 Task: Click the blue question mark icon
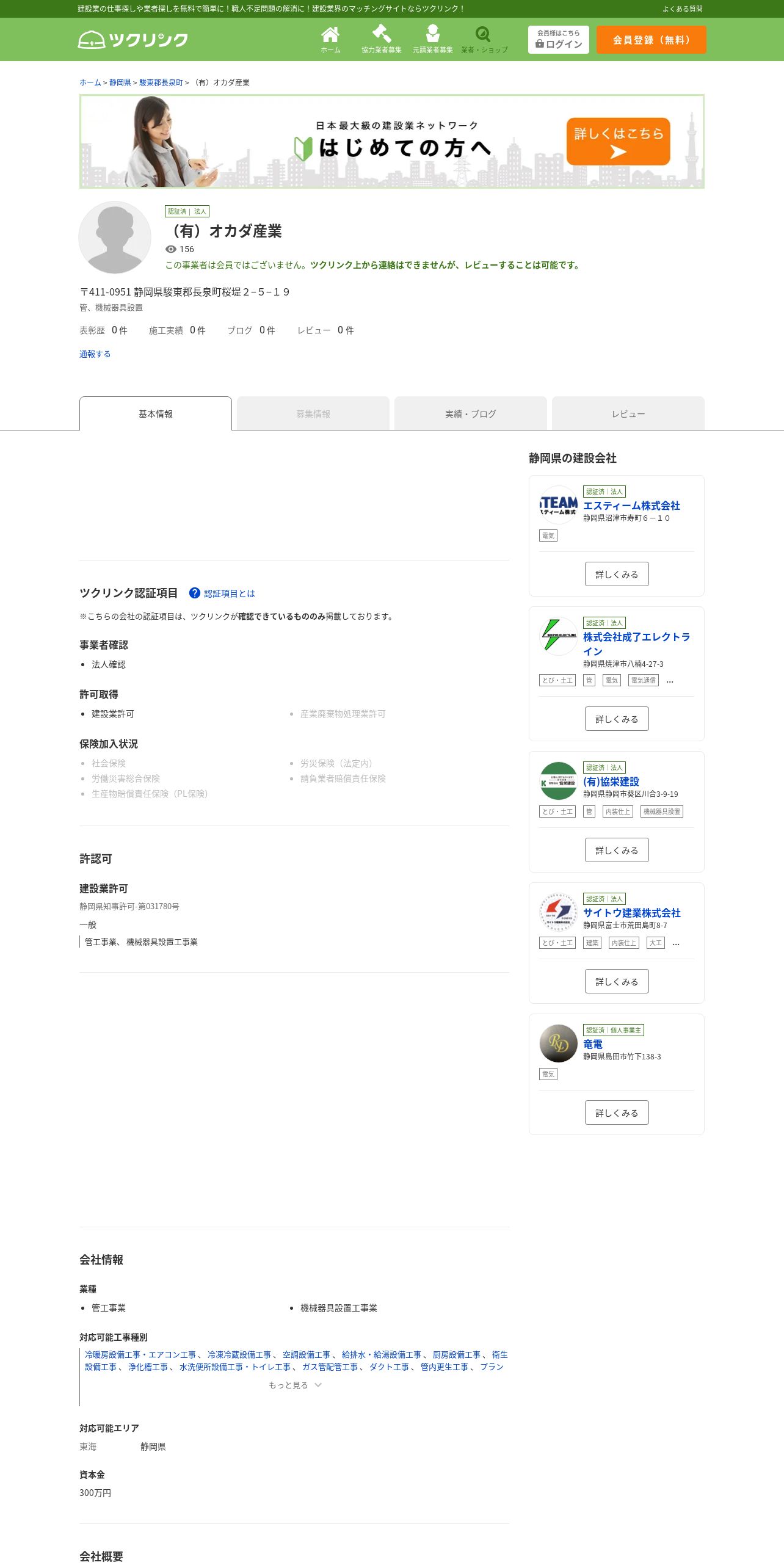(x=195, y=593)
